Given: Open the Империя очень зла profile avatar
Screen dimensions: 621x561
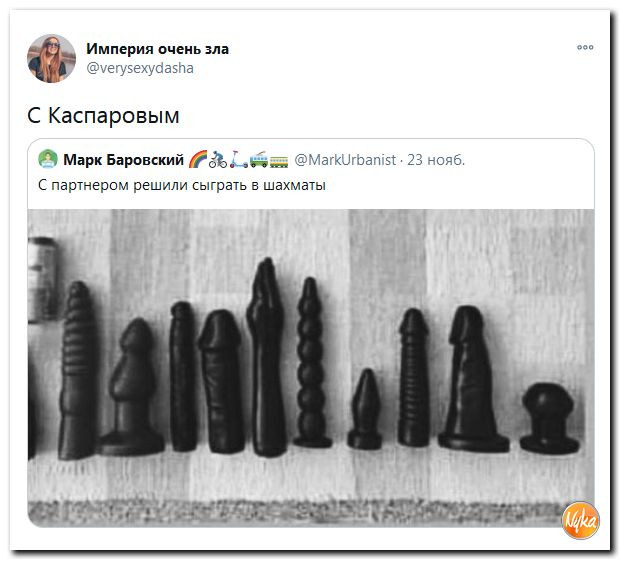Looking at the screenshot, I should click(x=51, y=59).
